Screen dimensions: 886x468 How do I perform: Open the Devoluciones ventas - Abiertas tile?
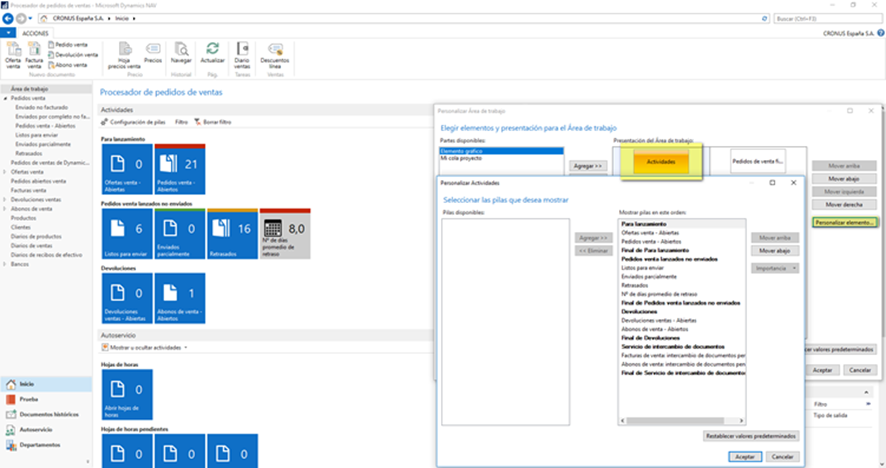click(x=127, y=298)
